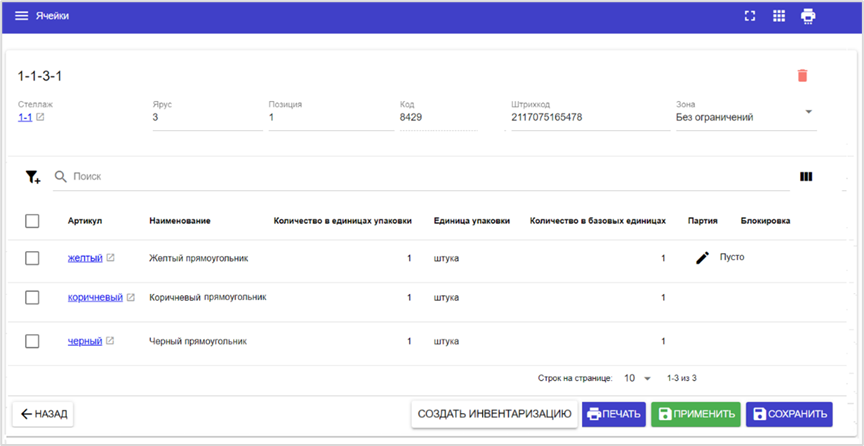Open the apps grid icon
Screen dimensions: 864x446
(779, 16)
